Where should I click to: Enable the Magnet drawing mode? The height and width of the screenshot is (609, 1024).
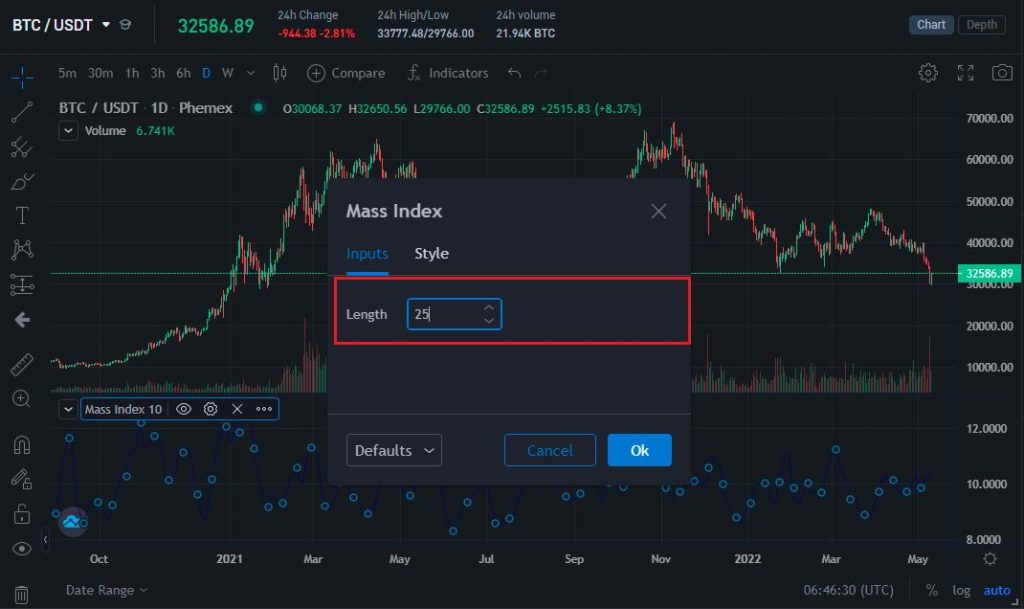21,445
